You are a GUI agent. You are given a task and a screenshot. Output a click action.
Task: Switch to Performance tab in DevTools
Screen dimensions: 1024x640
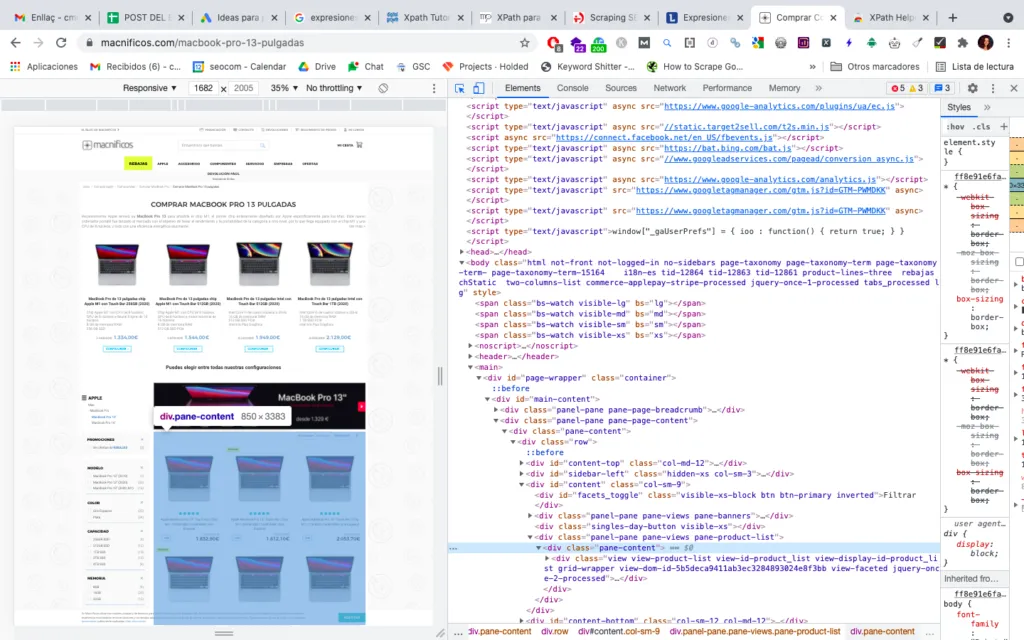[x=727, y=88]
